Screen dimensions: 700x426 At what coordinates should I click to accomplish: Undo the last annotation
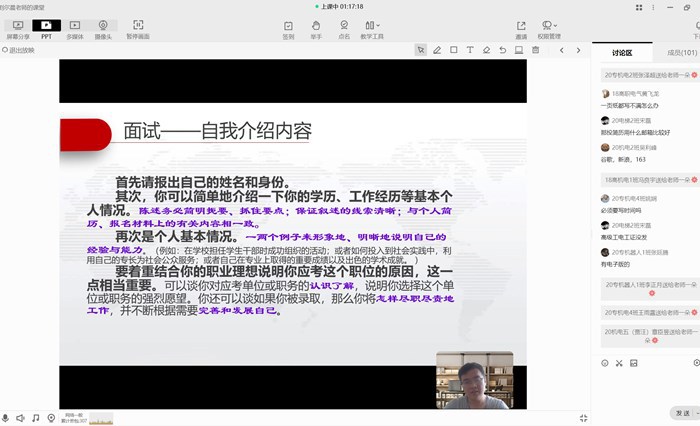coord(504,49)
